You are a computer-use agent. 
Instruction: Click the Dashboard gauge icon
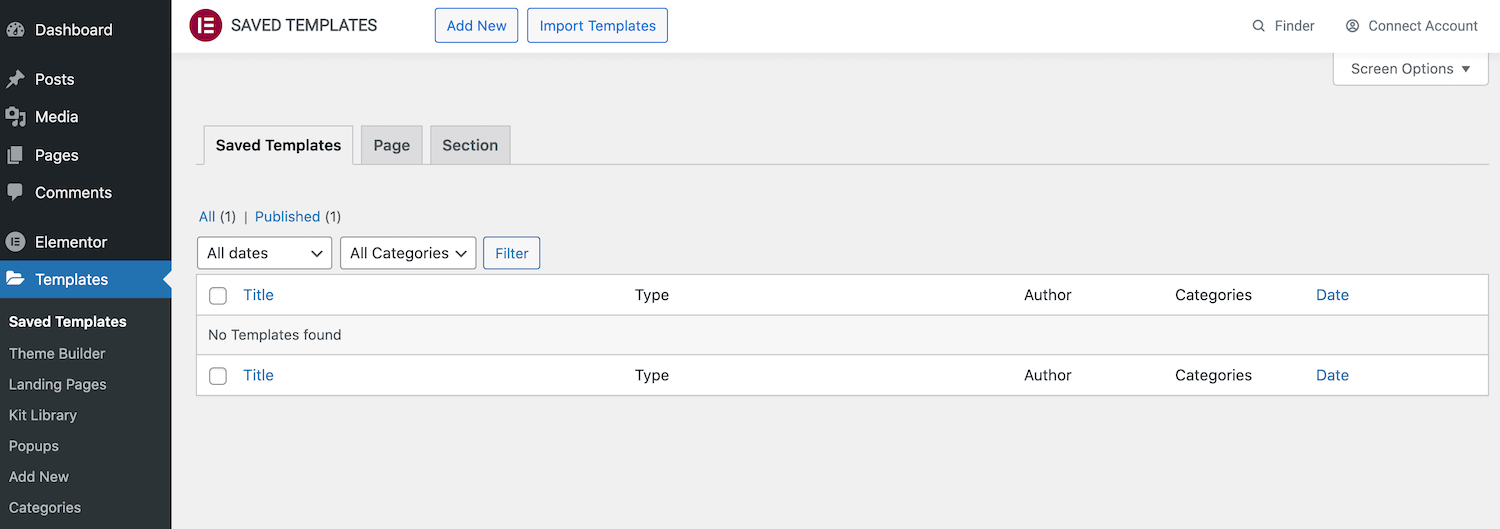15,30
